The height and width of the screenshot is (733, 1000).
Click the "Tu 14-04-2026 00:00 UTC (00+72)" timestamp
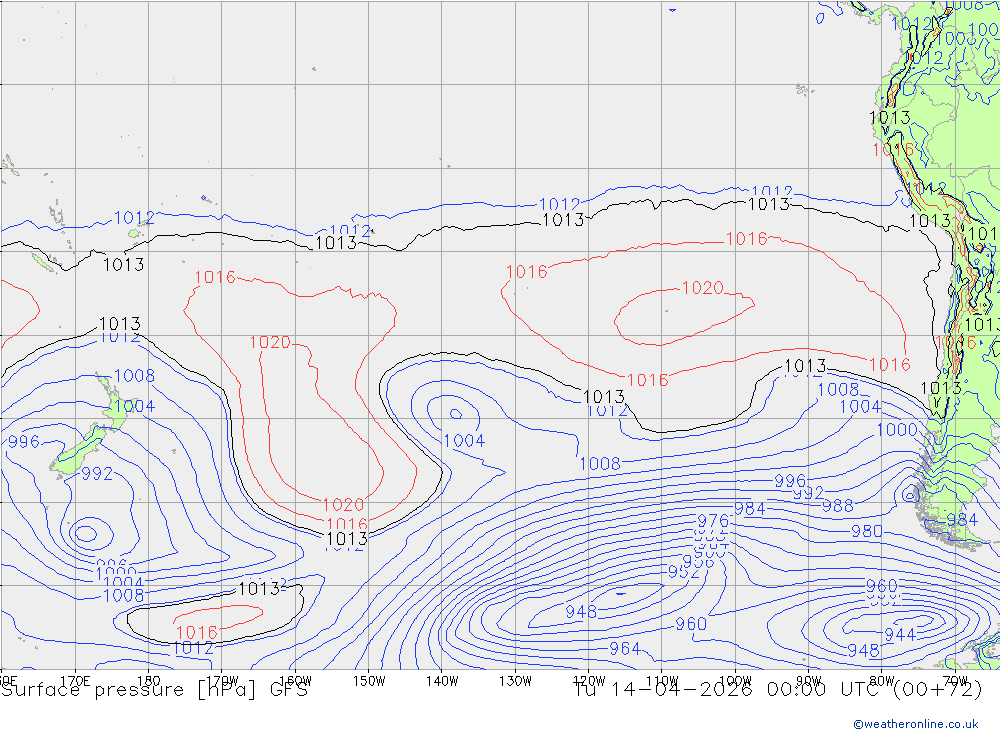click(x=777, y=690)
